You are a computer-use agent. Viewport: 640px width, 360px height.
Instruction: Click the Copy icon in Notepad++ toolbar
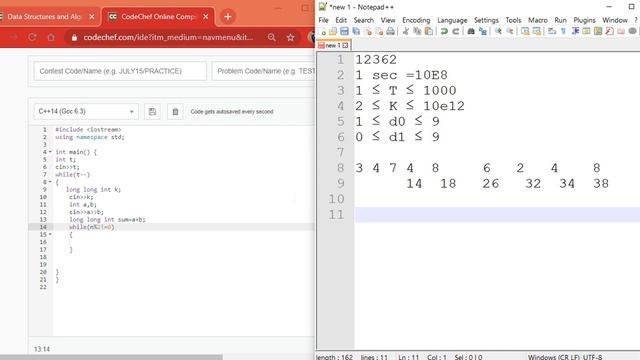click(417, 31)
